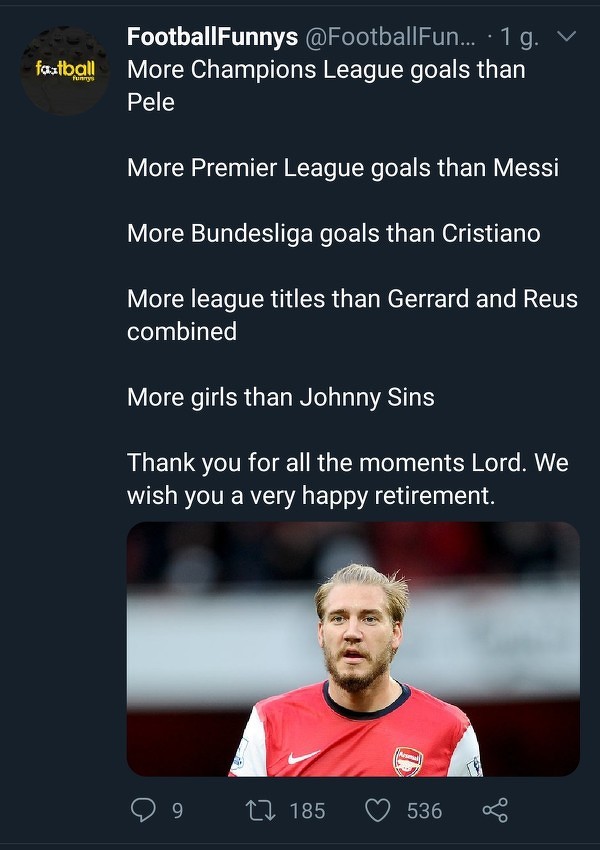Click the FootballFunnys display name

212,37
